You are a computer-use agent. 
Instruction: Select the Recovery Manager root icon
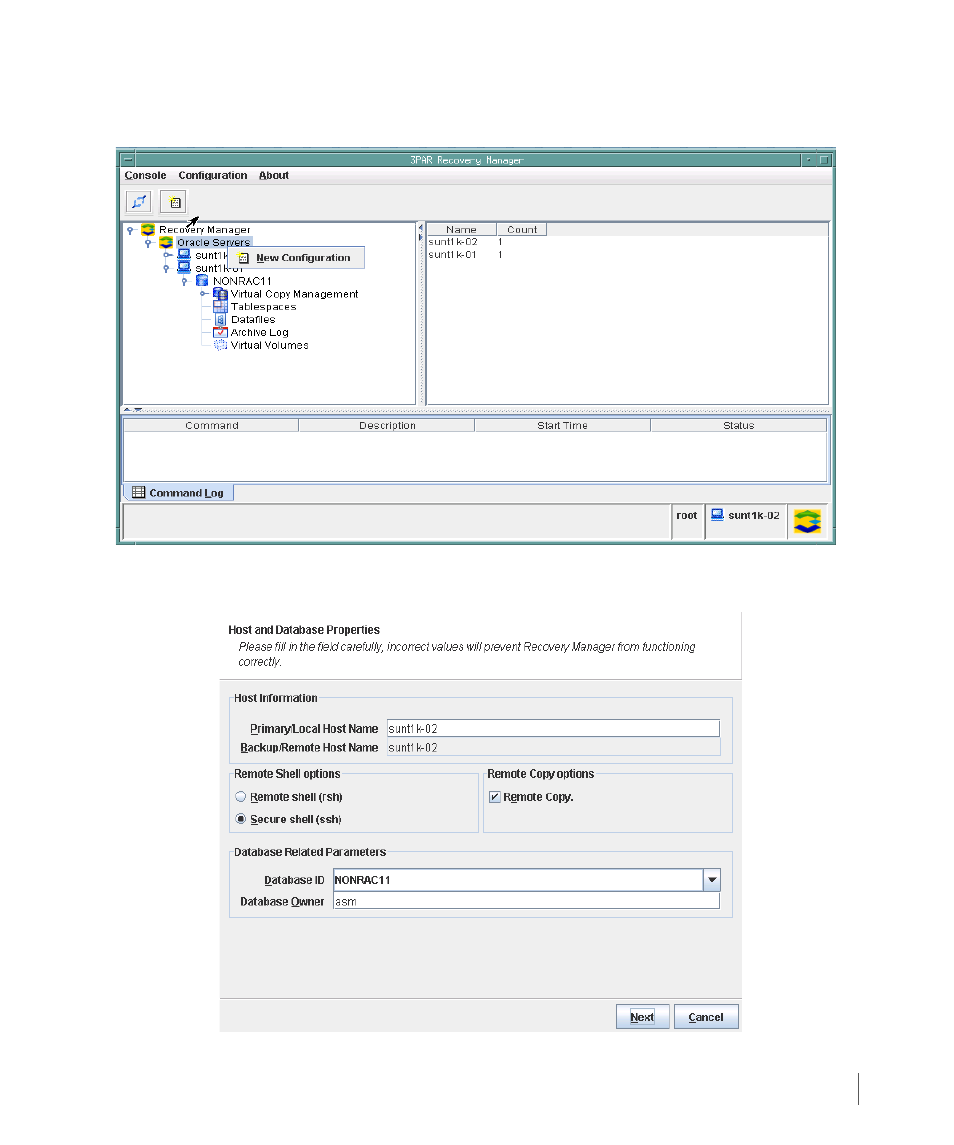(148, 230)
